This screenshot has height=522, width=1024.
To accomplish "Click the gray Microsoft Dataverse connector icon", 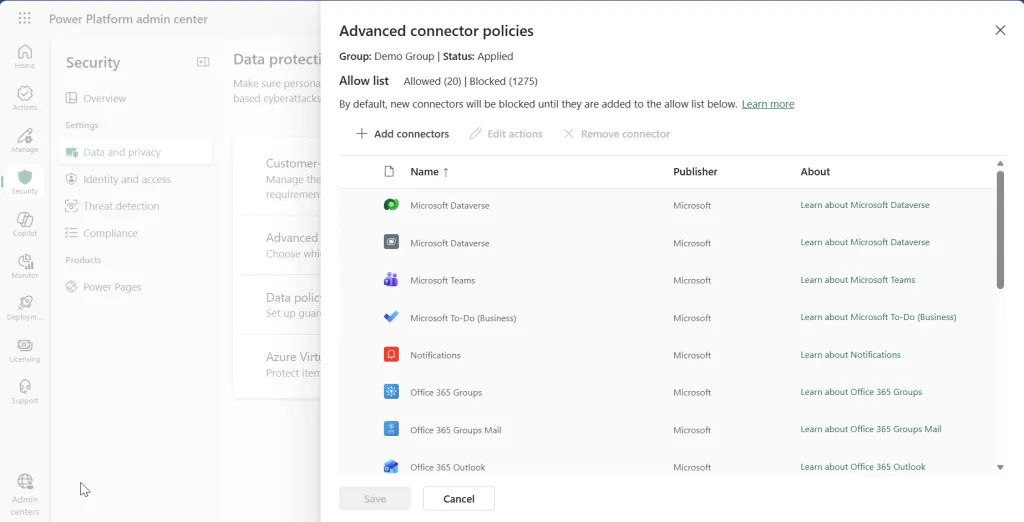I will [x=391, y=242].
